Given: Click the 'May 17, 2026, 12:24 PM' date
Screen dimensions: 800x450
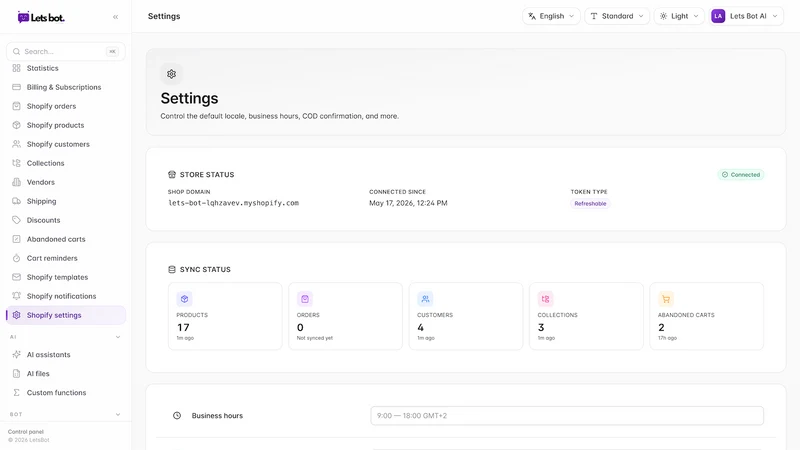Looking at the screenshot, I should [x=408, y=203].
